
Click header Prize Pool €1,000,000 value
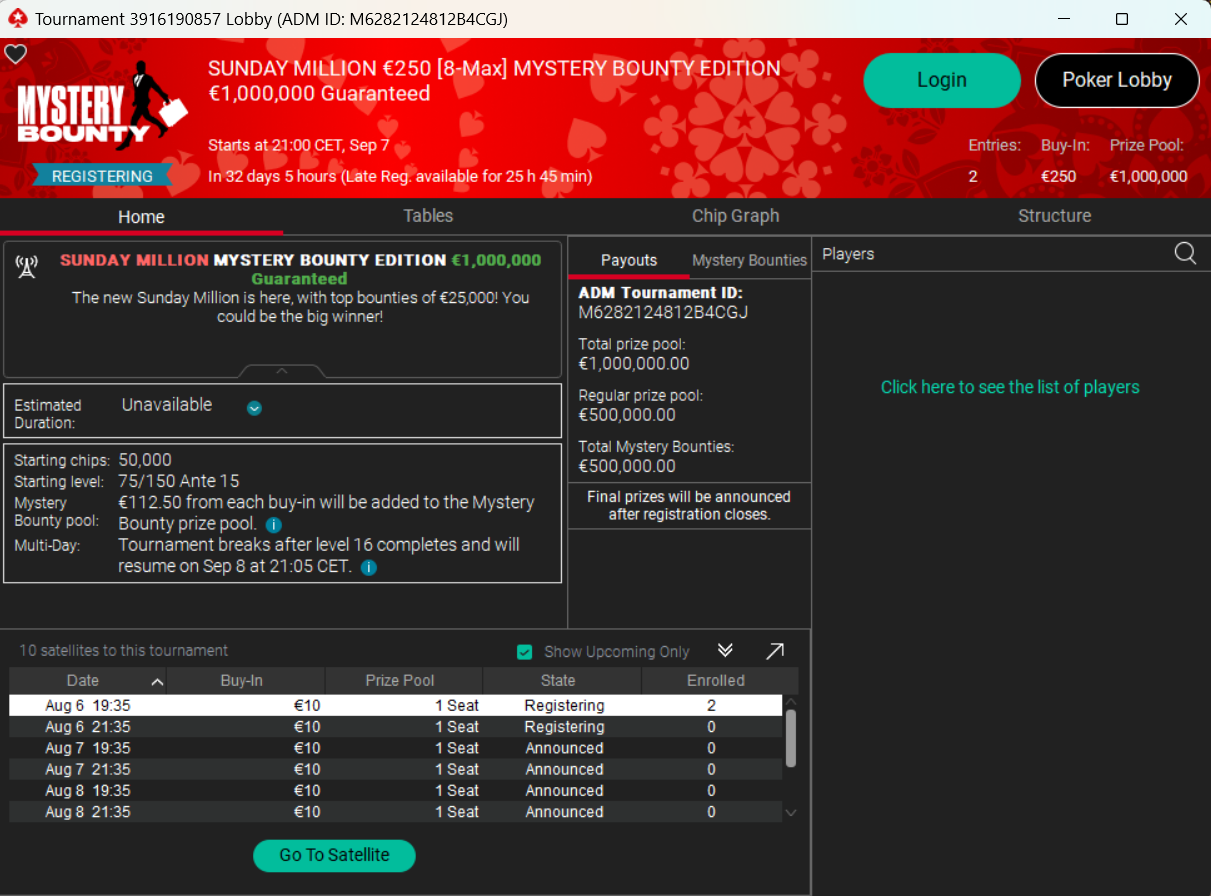(1149, 176)
